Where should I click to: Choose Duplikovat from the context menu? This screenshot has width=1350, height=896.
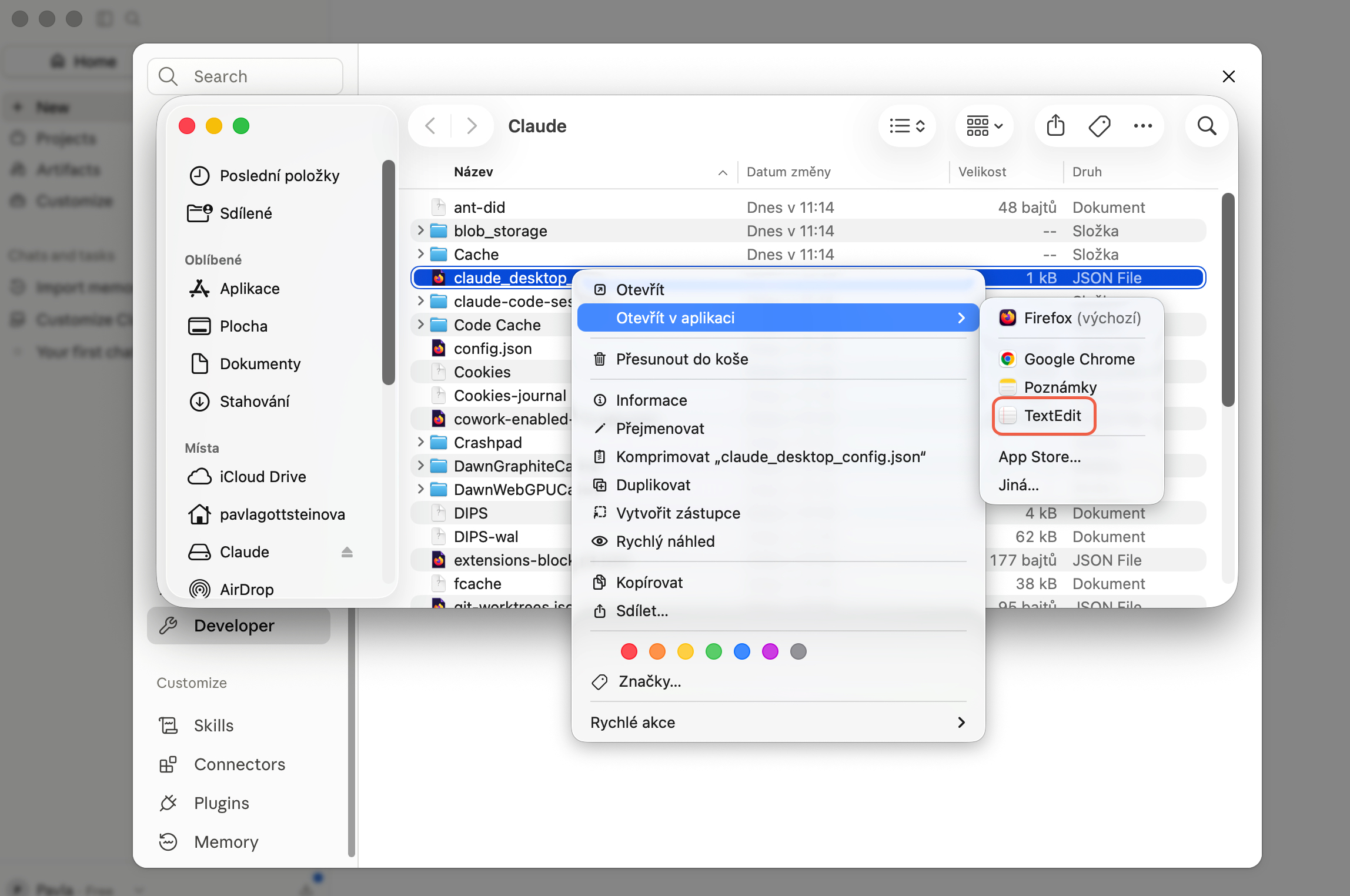pyautogui.click(x=778, y=485)
